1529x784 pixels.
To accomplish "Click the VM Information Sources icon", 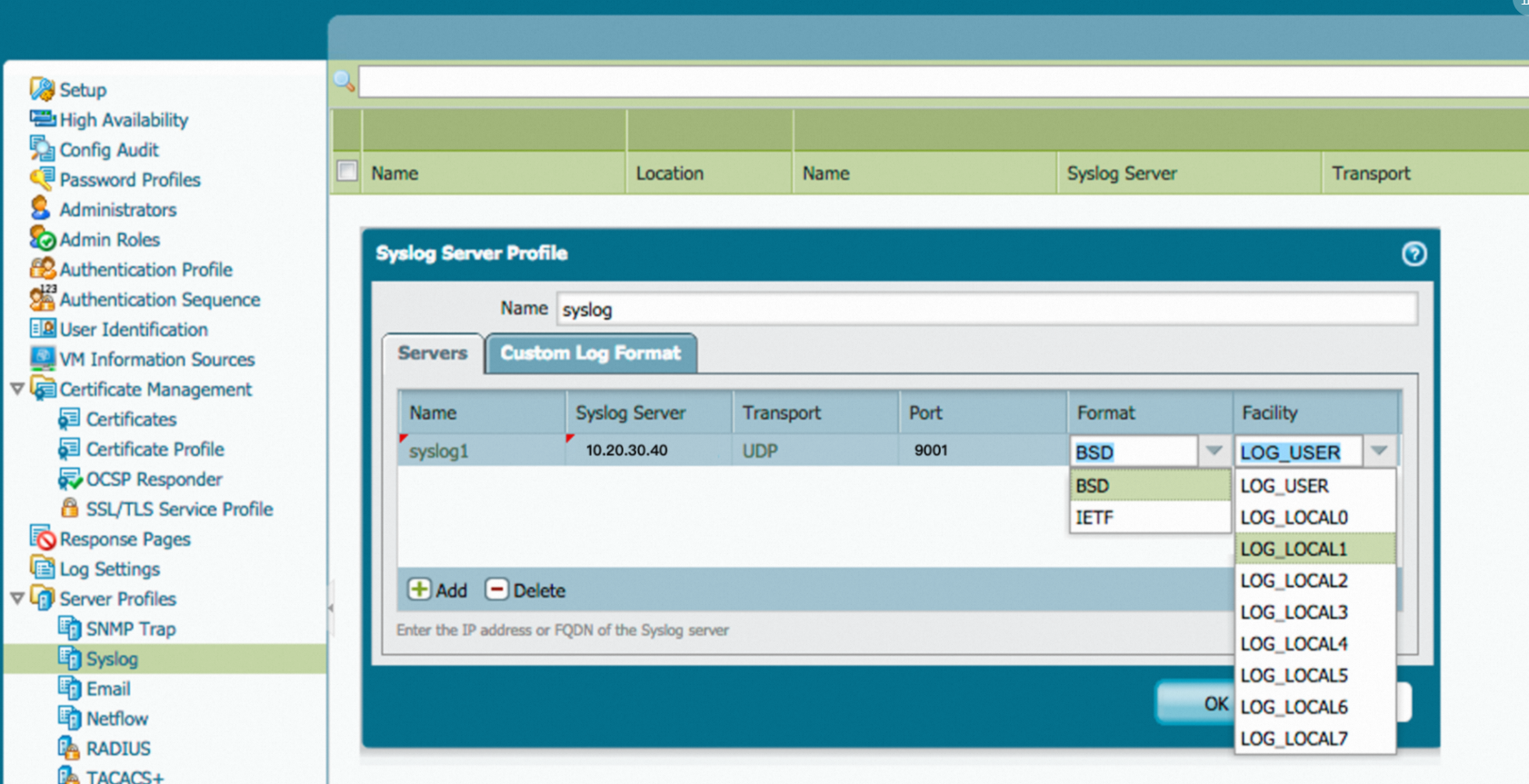I will point(42,358).
